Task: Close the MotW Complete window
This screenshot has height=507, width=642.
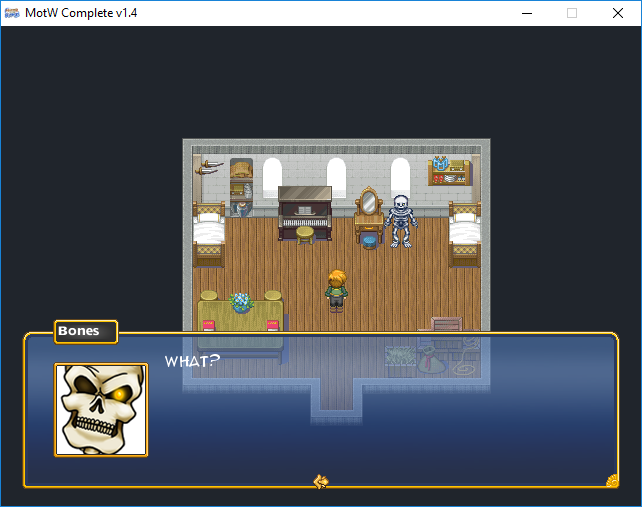Action: click(618, 13)
